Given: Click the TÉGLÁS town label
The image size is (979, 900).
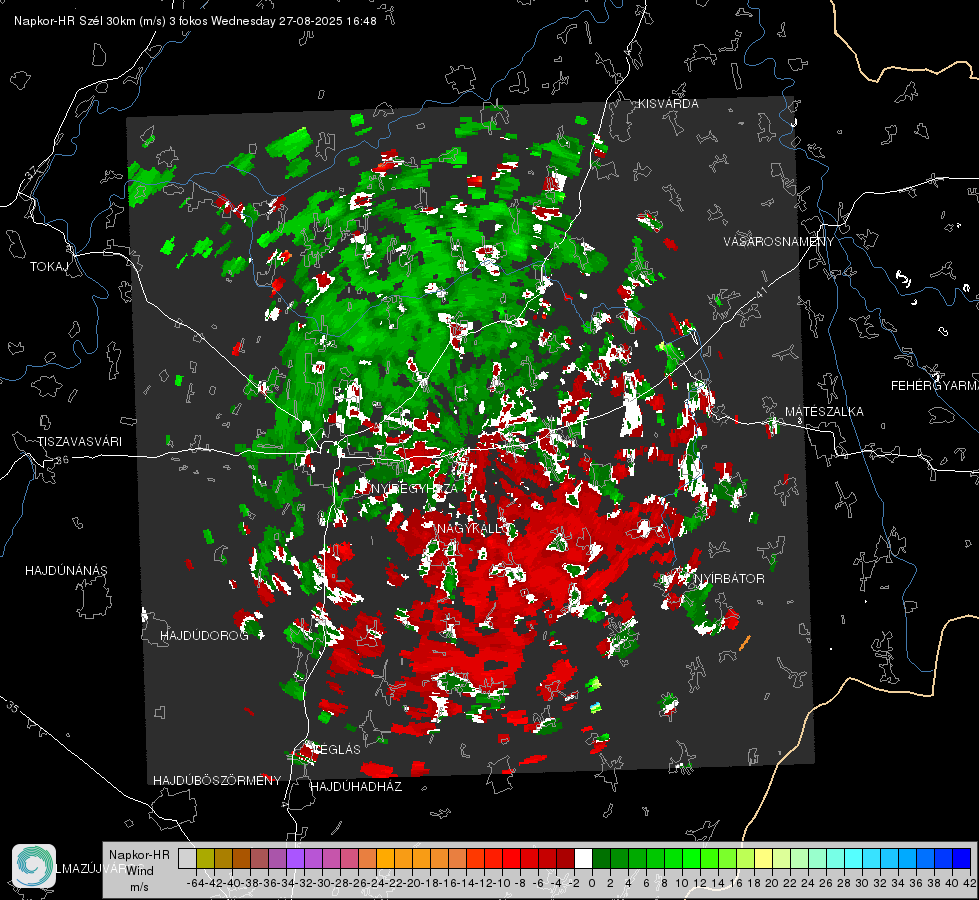Looking at the screenshot, I should point(336,749).
